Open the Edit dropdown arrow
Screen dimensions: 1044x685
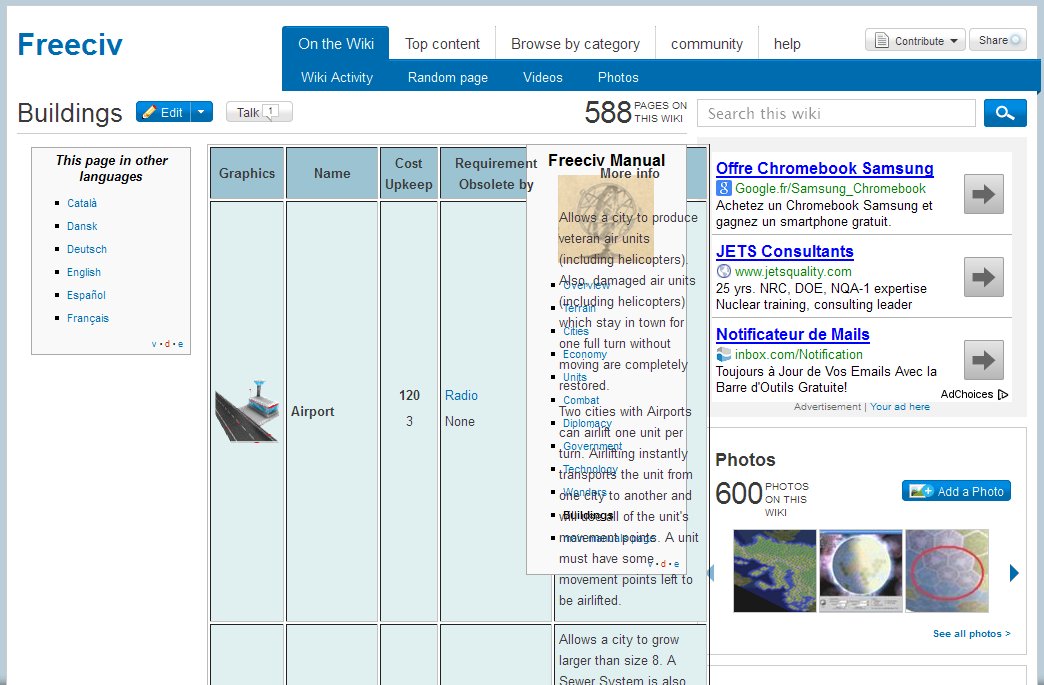click(202, 112)
